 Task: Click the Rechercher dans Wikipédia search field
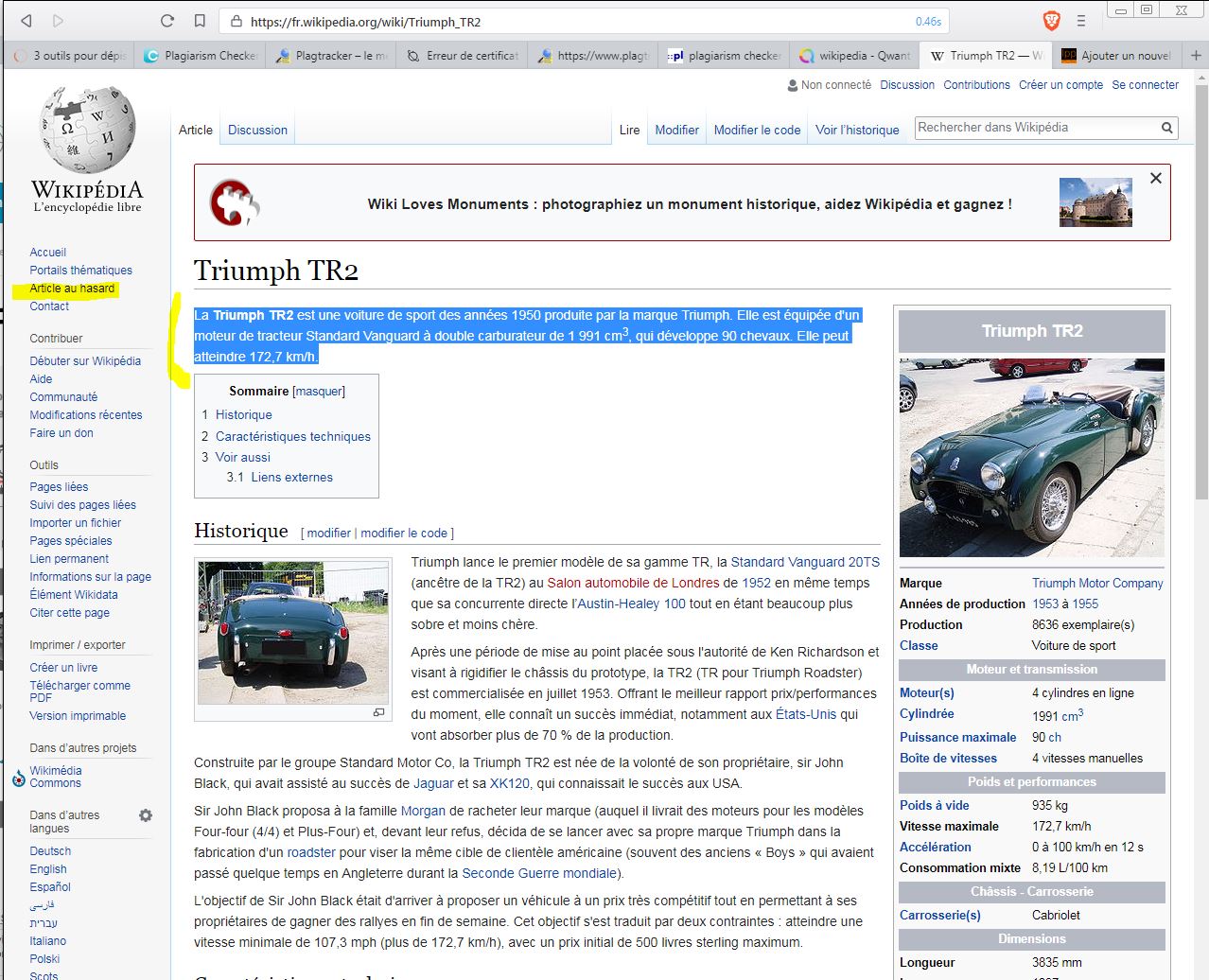click(x=1036, y=128)
